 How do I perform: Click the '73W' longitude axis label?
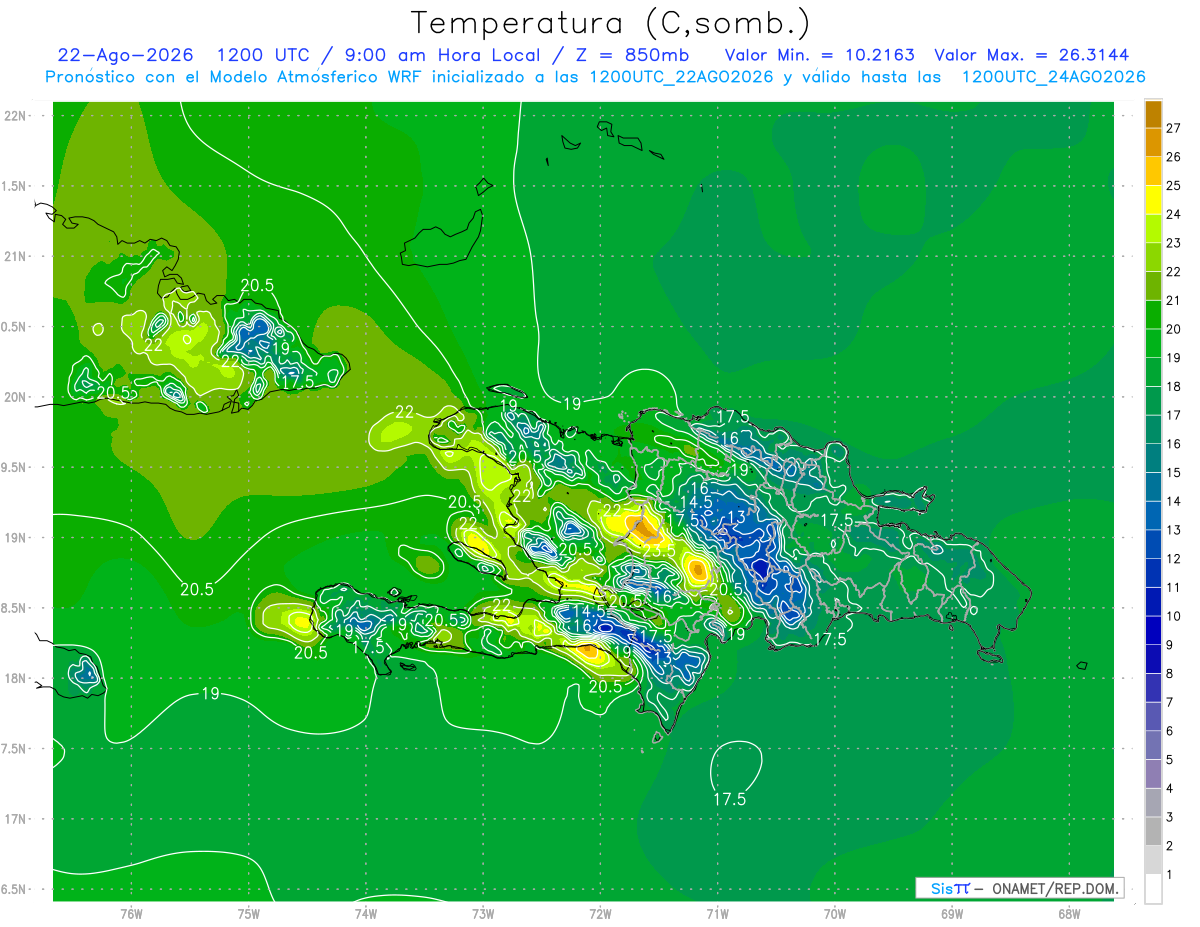(483, 913)
